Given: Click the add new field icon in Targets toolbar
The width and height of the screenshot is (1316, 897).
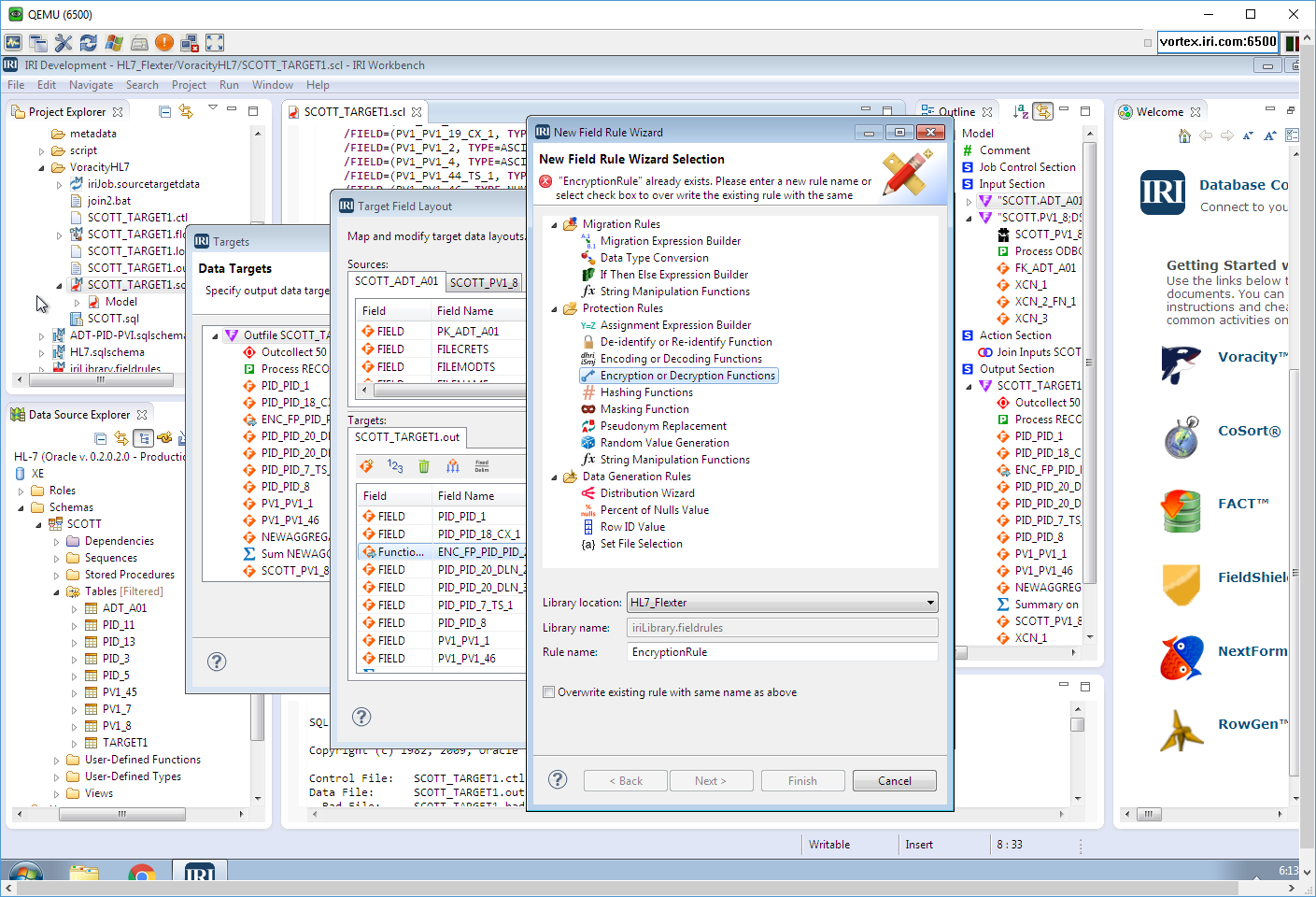Looking at the screenshot, I should pos(367,465).
